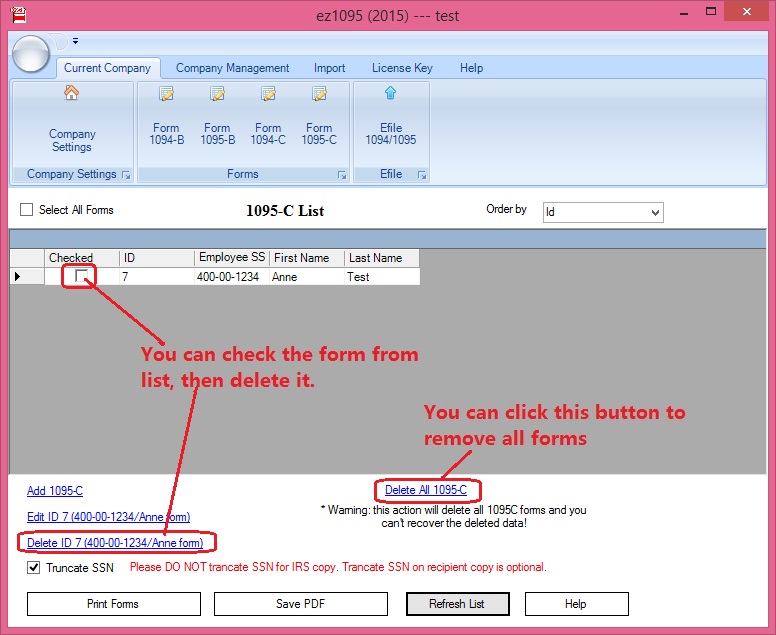Click the ez1095 app icon in title bar
This screenshot has width=776, height=635.
[19, 15]
